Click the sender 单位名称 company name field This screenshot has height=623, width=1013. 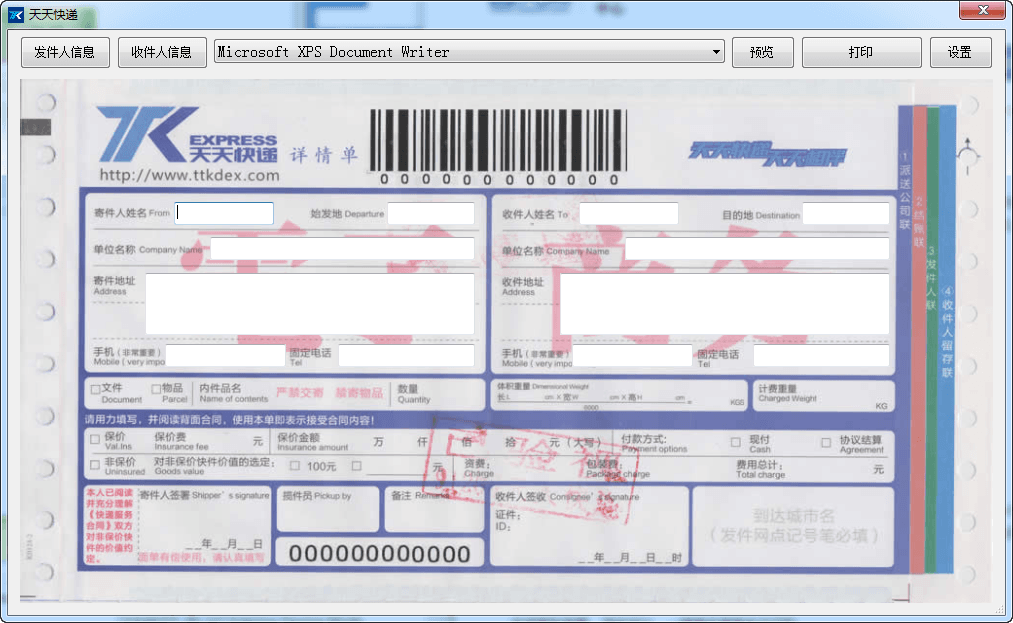[342, 248]
